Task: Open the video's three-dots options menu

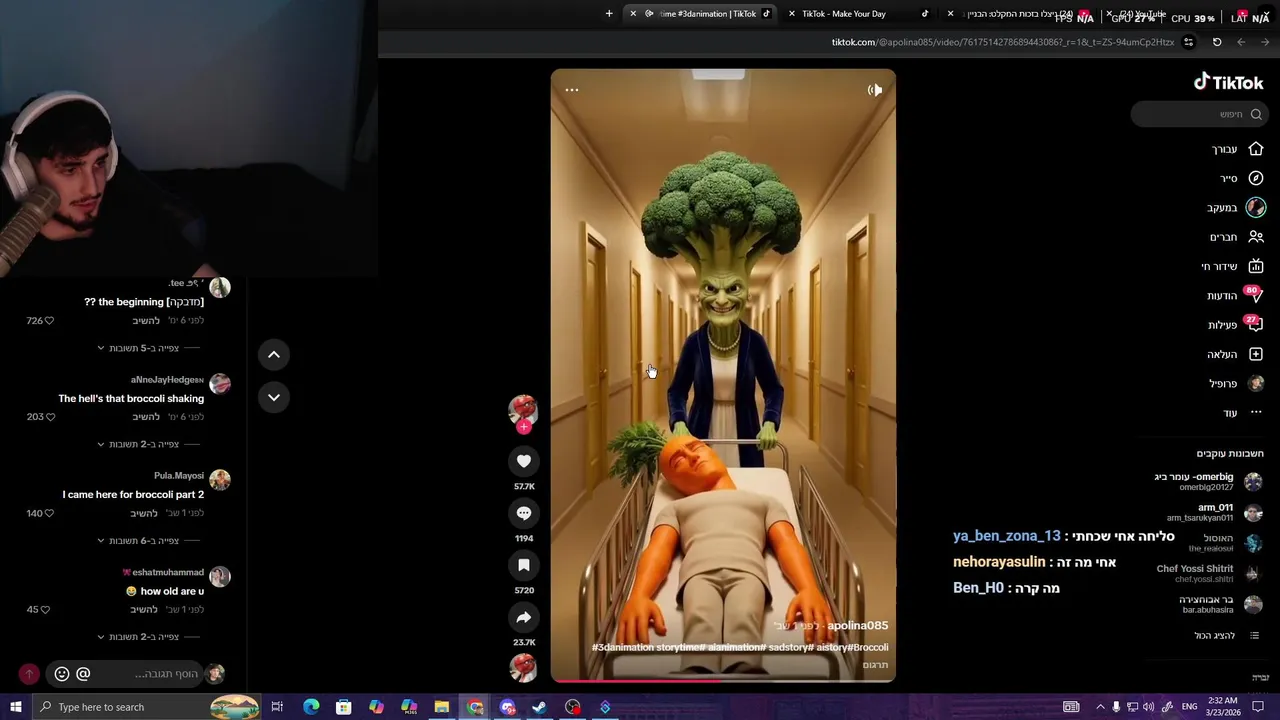Action: click(572, 90)
